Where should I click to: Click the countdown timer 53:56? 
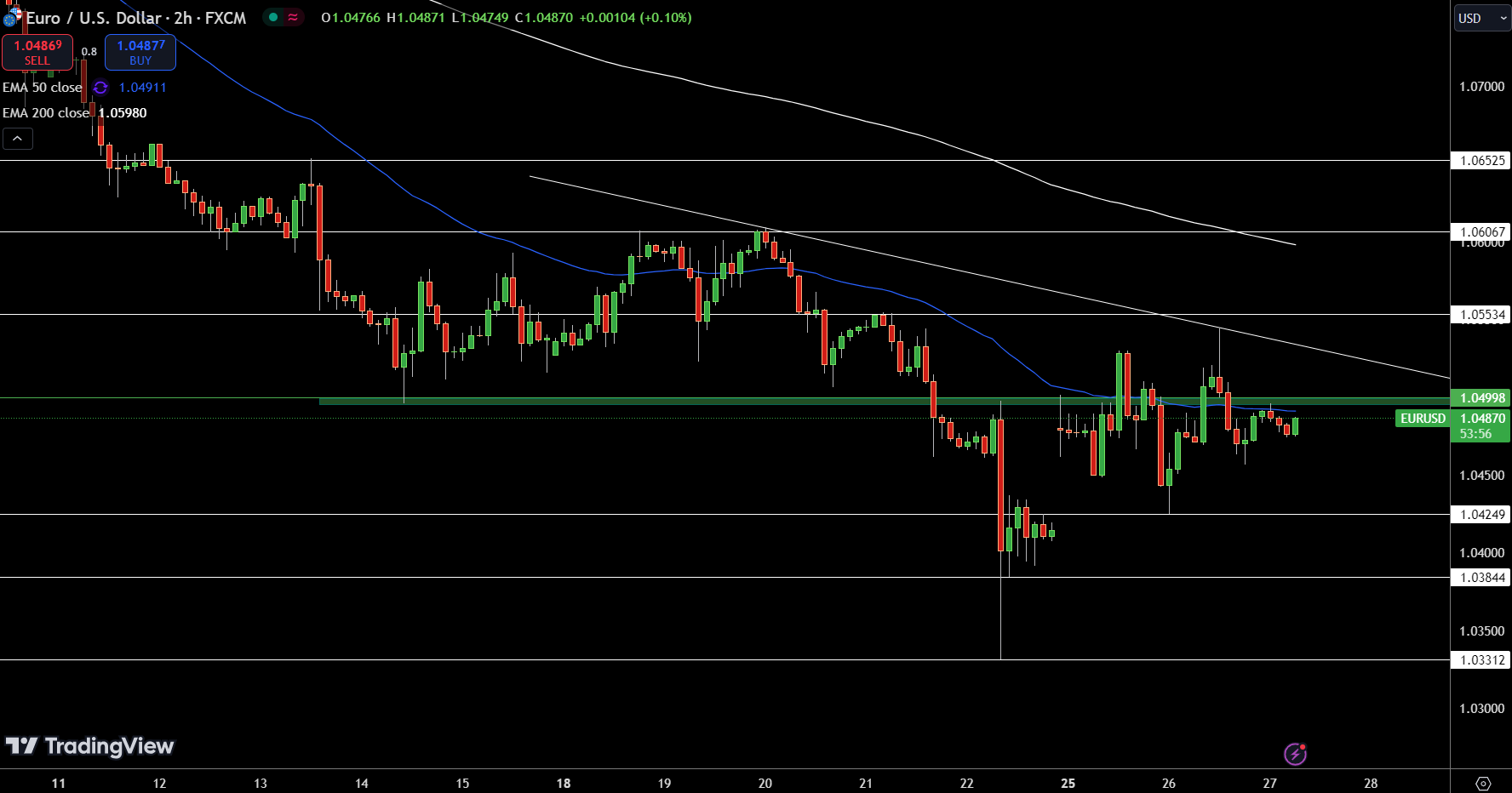tap(1475, 434)
